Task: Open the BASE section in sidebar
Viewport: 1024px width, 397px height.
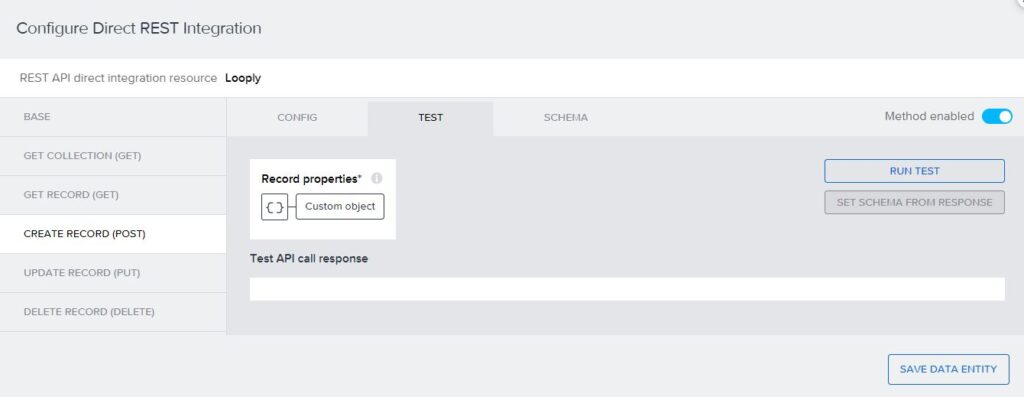Action: coord(113,117)
